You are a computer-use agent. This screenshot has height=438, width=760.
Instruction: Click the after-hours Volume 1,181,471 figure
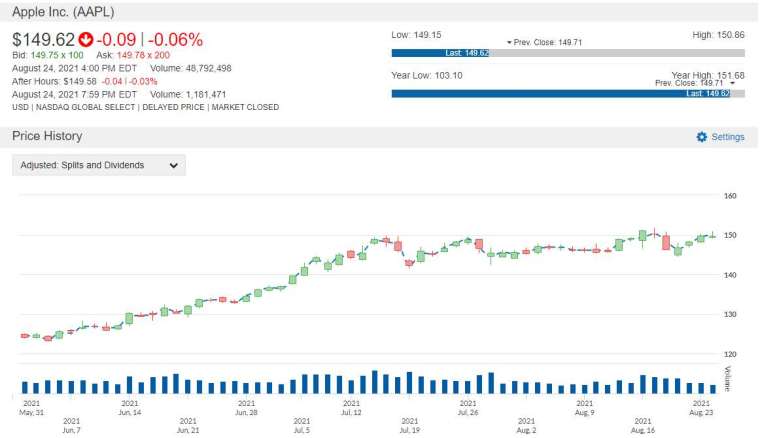click(206, 94)
